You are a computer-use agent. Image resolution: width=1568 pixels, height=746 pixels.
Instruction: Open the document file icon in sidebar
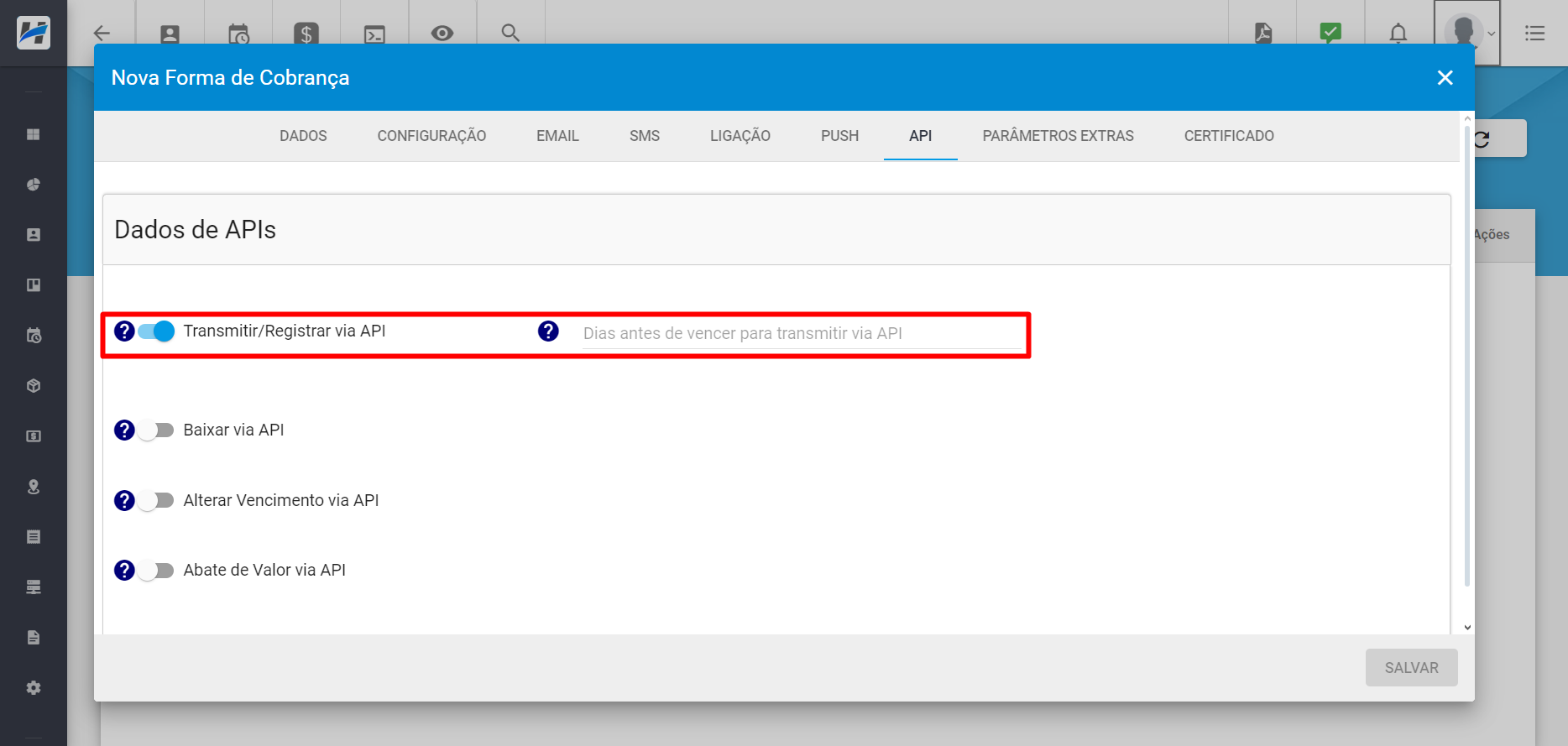pos(34,638)
